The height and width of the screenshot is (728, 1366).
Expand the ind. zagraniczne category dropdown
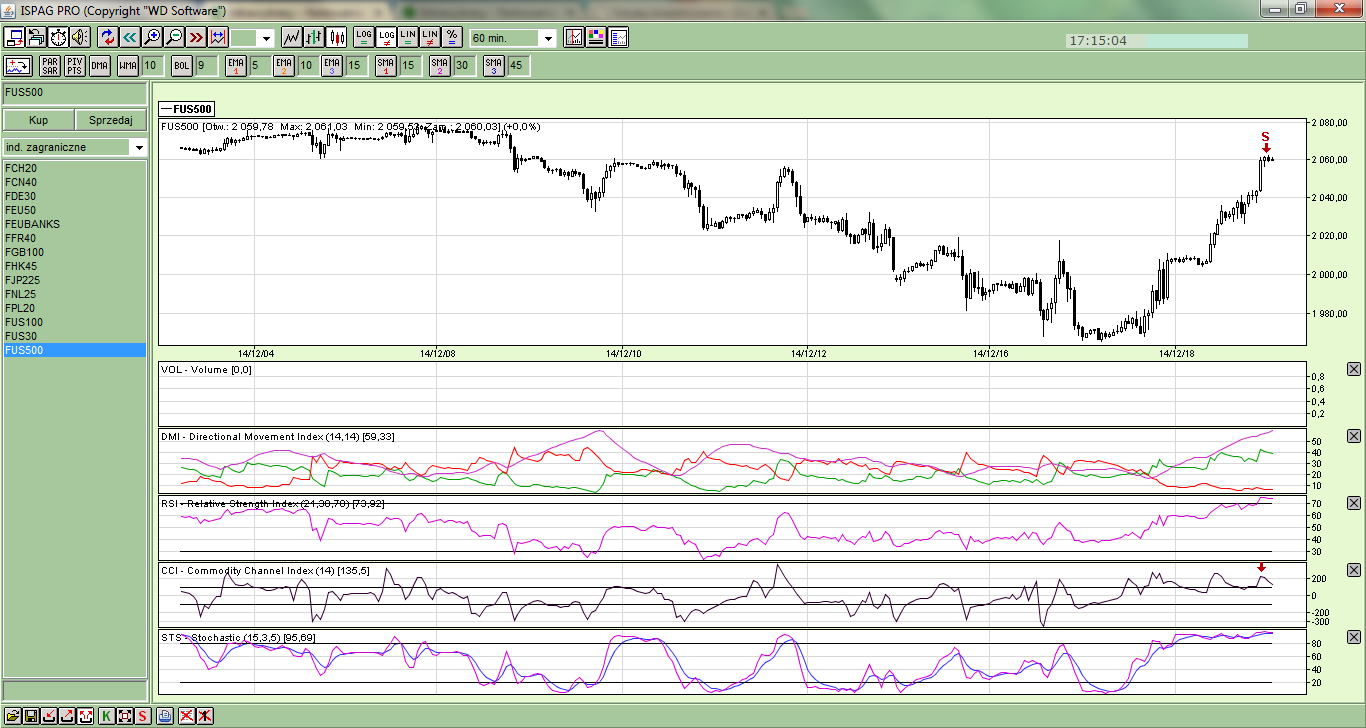click(x=139, y=147)
